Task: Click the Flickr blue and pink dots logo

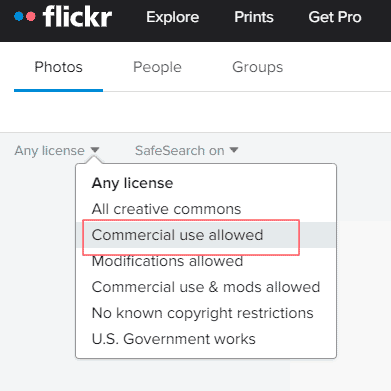Action: [x=25, y=16]
